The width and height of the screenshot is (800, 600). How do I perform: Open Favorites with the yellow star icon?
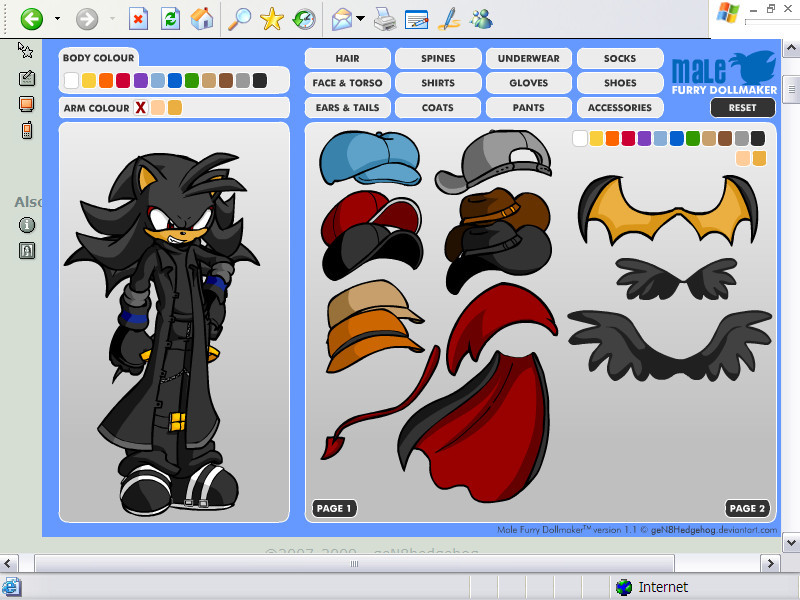[x=271, y=19]
